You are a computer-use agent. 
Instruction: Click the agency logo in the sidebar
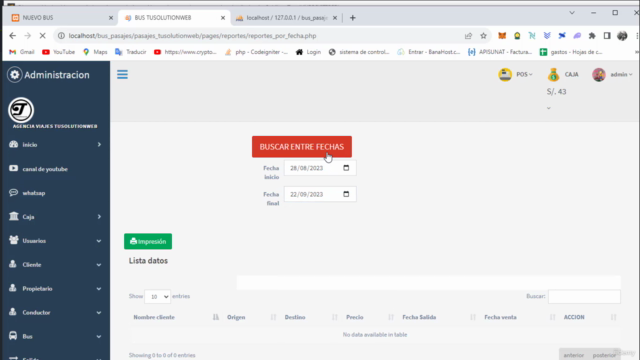point(21,110)
